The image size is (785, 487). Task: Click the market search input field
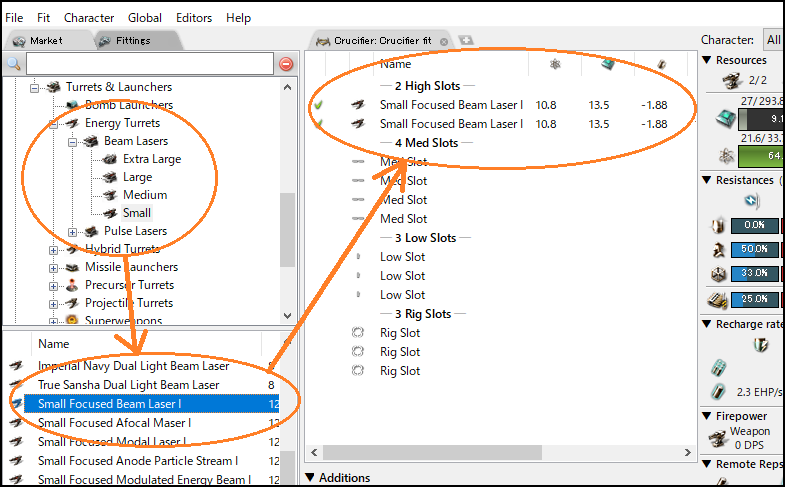pyautogui.click(x=148, y=64)
